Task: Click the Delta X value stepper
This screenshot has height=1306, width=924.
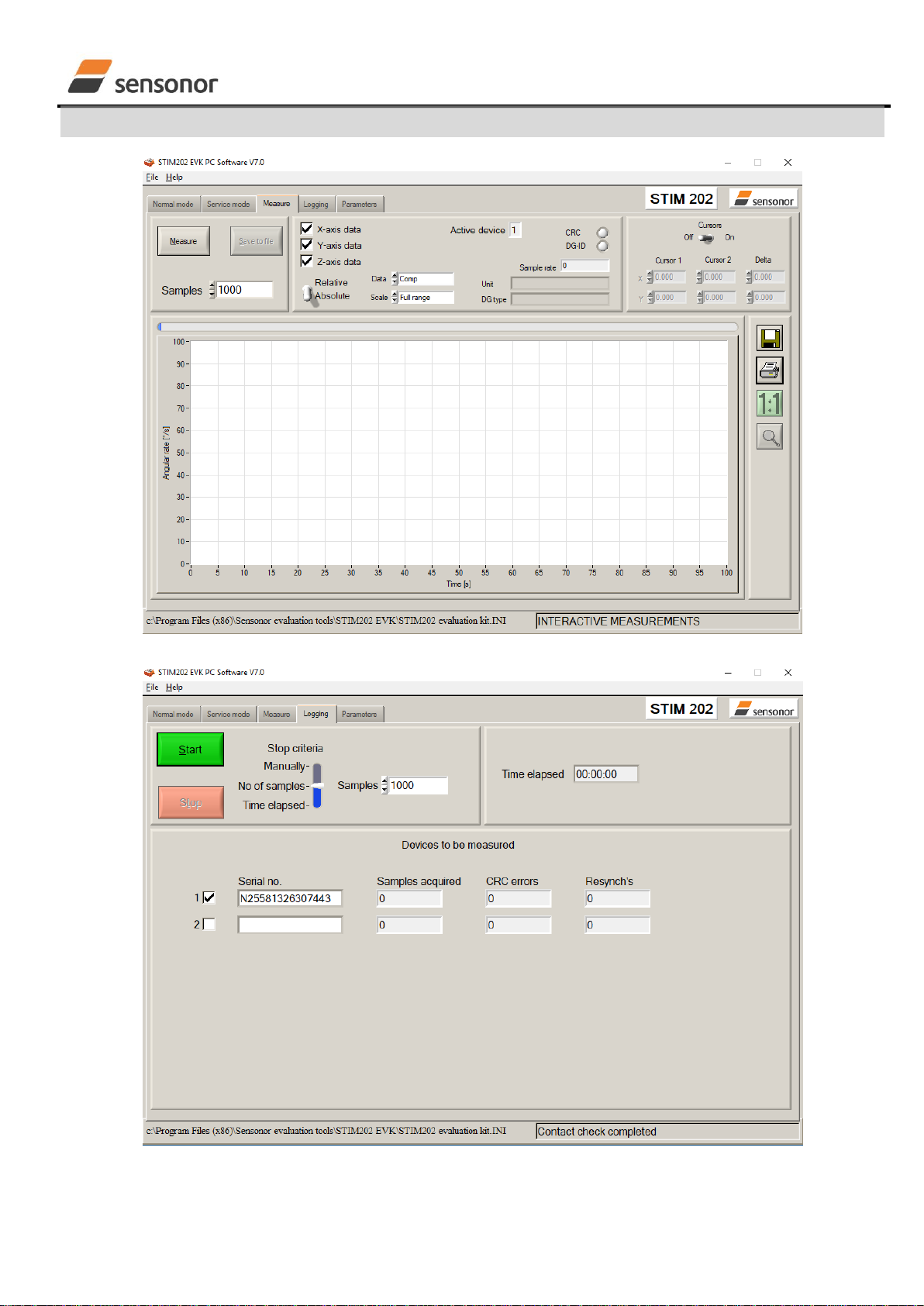Action: click(749, 277)
